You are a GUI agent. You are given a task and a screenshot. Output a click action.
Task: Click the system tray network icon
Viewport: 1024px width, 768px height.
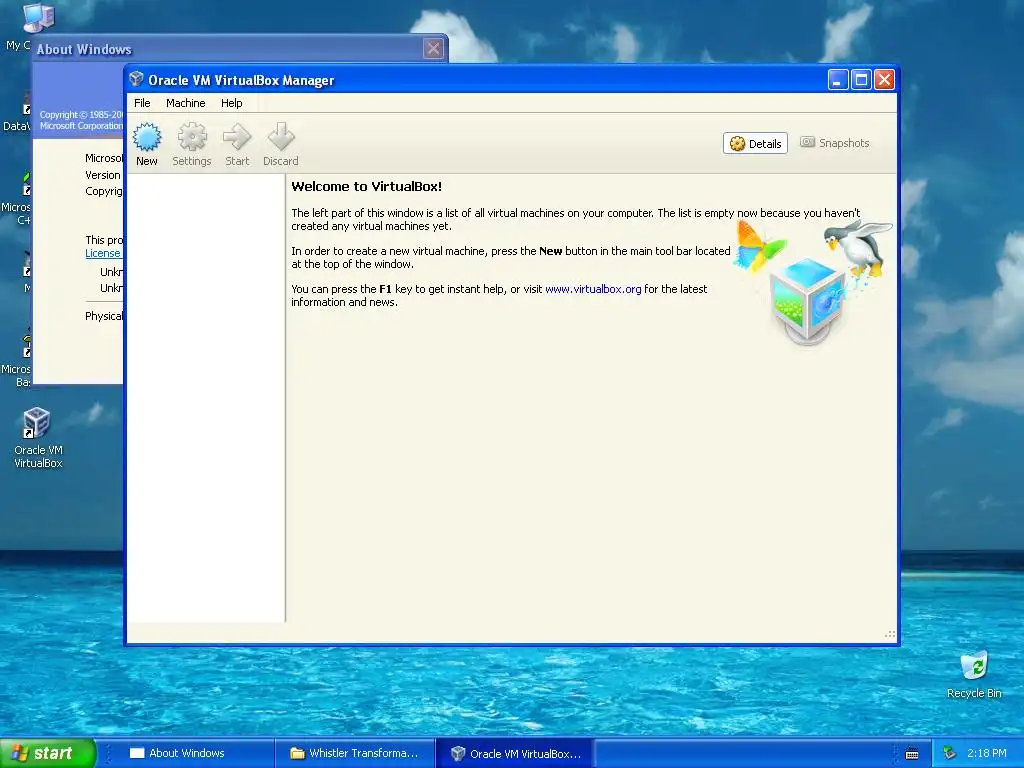tap(950, 753)
